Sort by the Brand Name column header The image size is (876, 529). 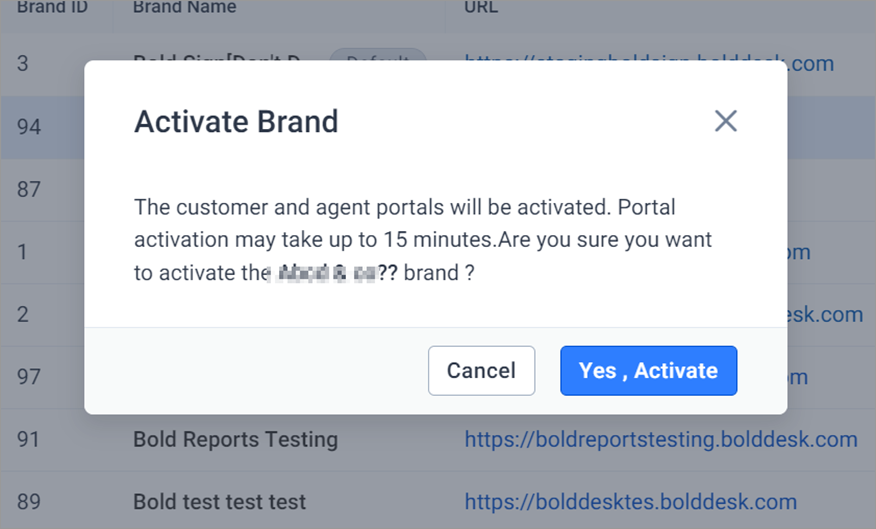(x=184, y=7)
